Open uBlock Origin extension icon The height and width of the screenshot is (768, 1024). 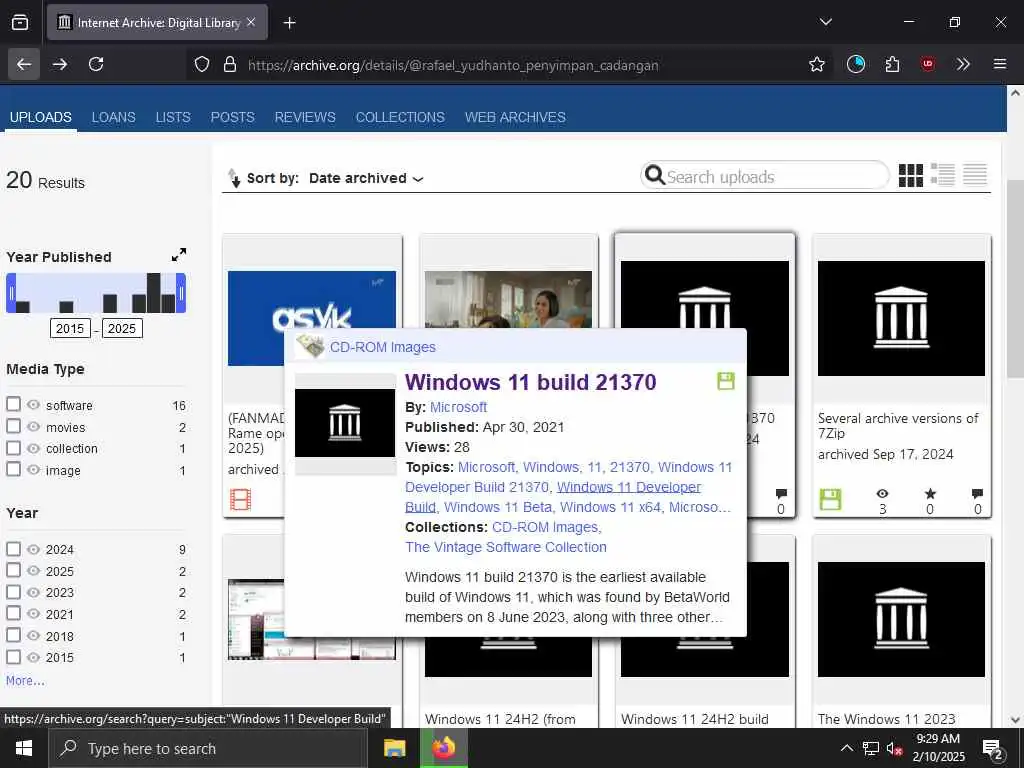927,64
